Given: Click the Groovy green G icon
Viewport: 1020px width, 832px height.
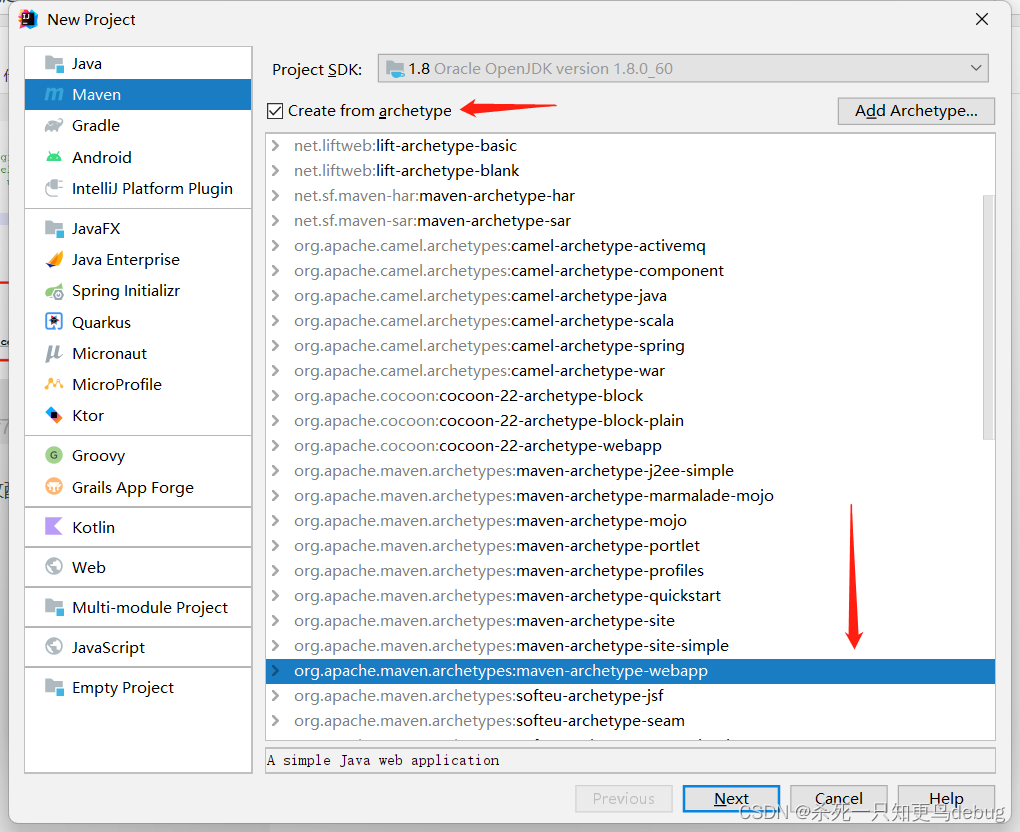Looking at the screenshot, I should pyautogui.click(x=54, y=455).
